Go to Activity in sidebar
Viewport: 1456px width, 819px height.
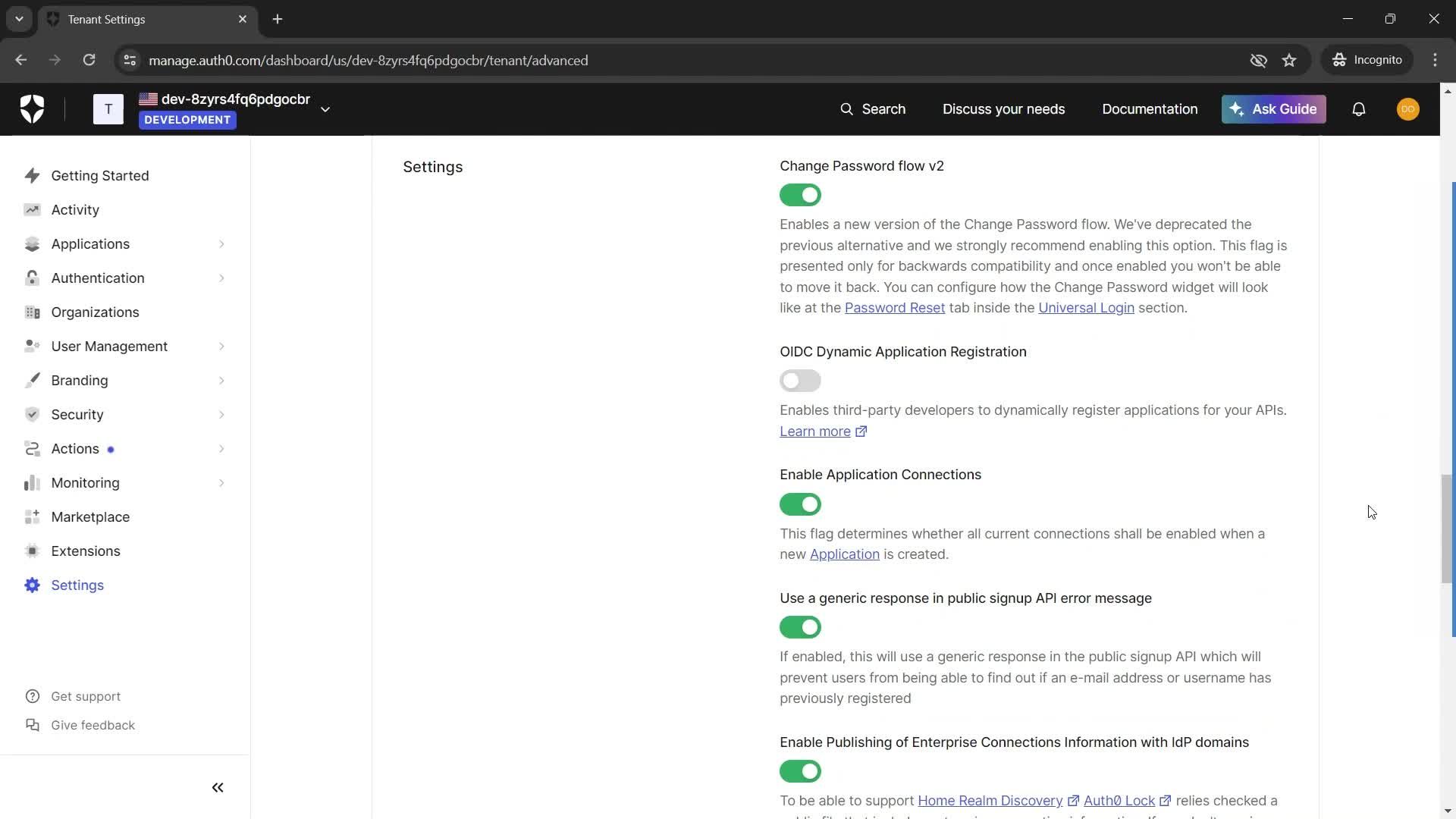click(75, 210)
